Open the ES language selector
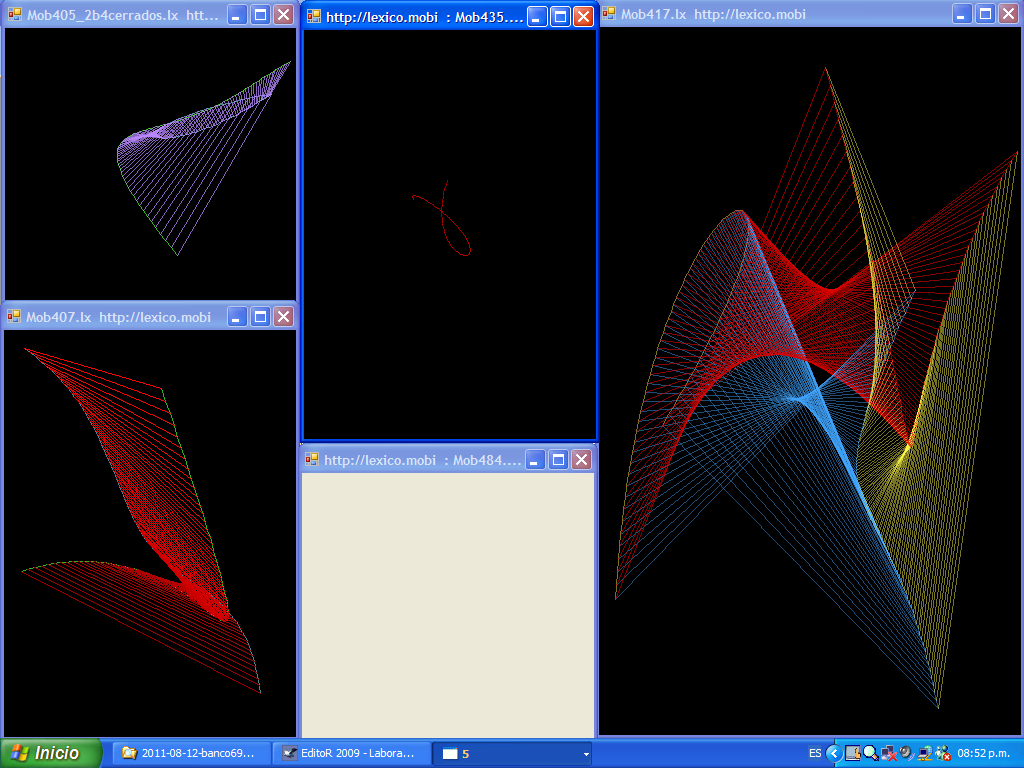This screenshot has width=1024, height=768. coord(815,753)
